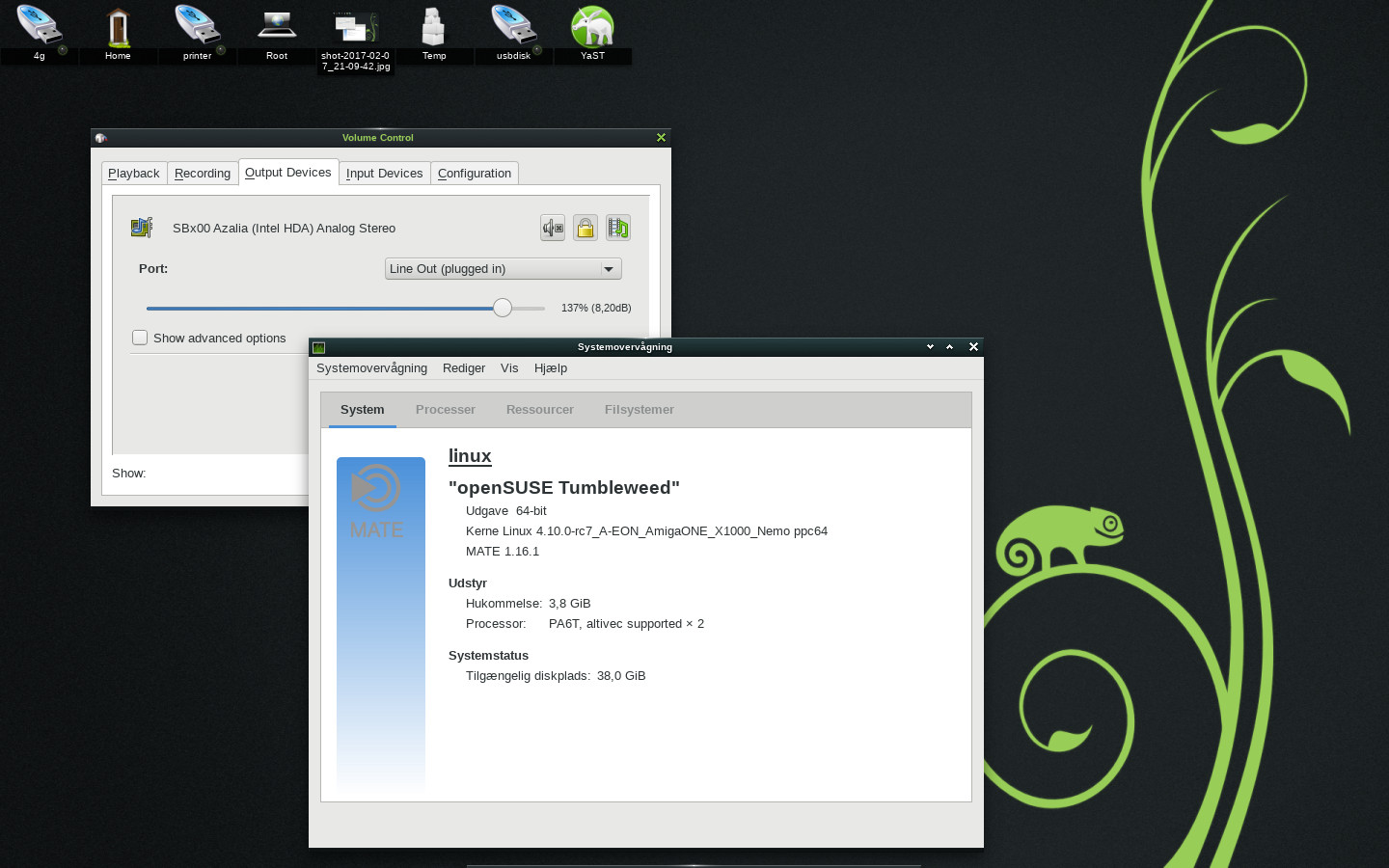Toggle the lock channels together button
The height and width of the screenshot is (868, 1389).
586,228
